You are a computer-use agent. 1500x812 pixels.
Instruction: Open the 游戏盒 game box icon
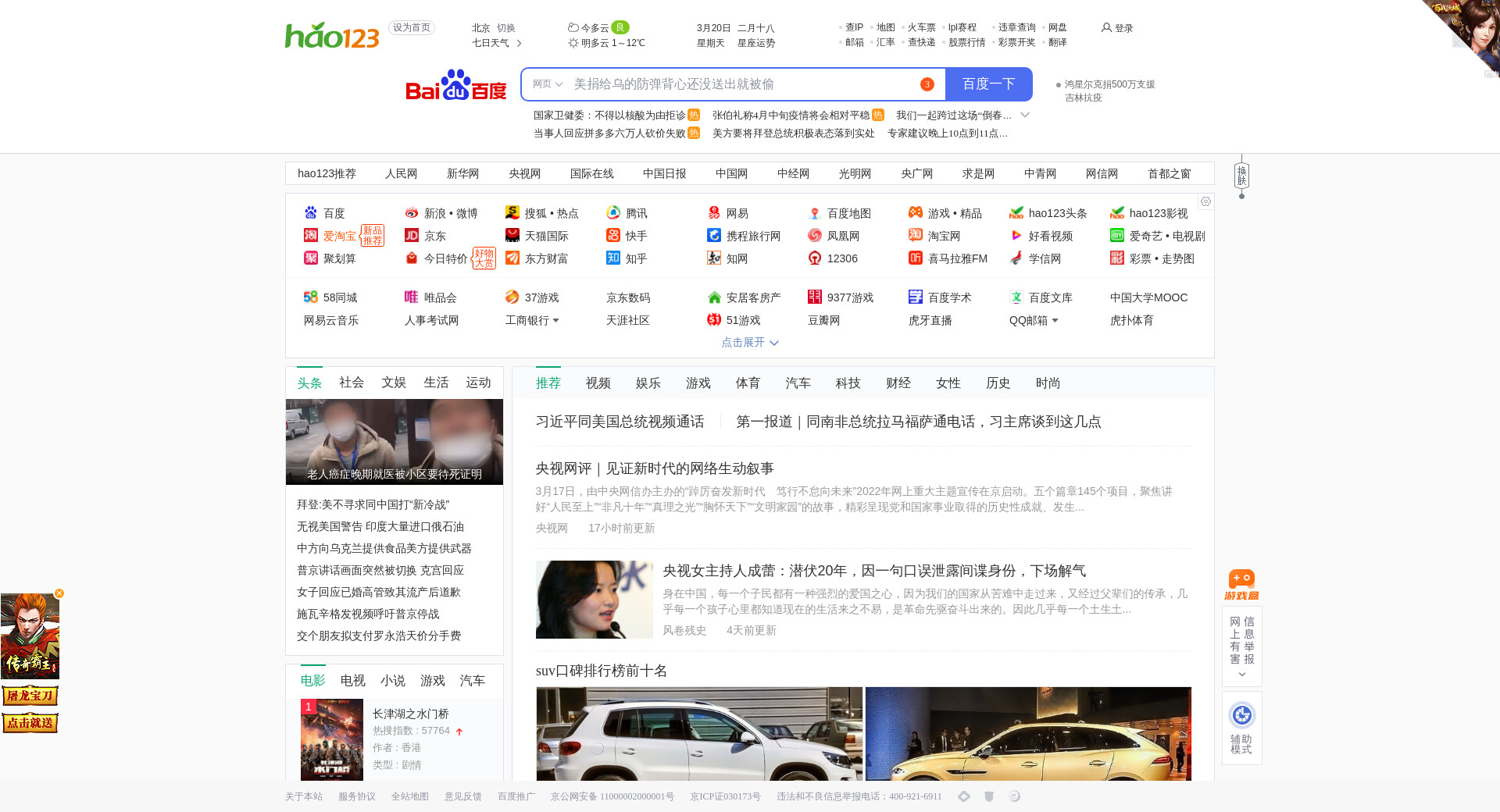click(1241, 584)
